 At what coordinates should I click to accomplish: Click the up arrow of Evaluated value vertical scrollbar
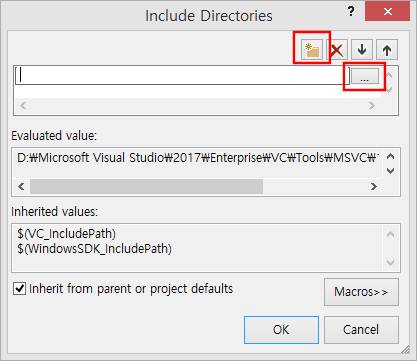390,157
